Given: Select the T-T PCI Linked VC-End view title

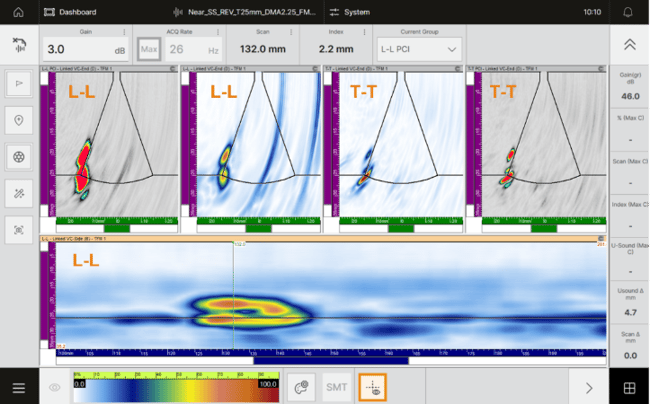Looking at the screenshot, I should (x=503, y=69).
